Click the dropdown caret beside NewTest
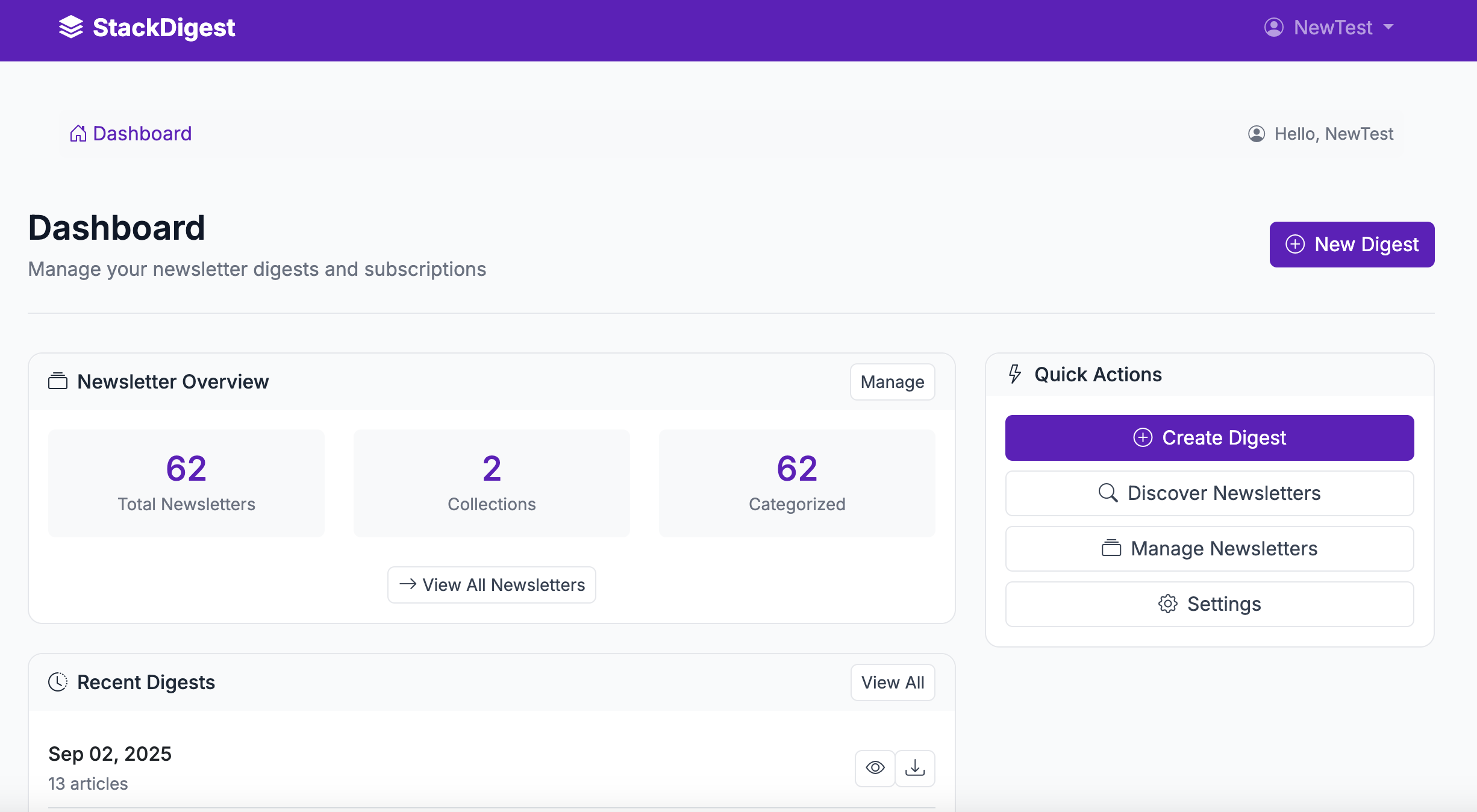This screenshot has height=812, width=1477. pyautogui.click(x=1388, y=27)
